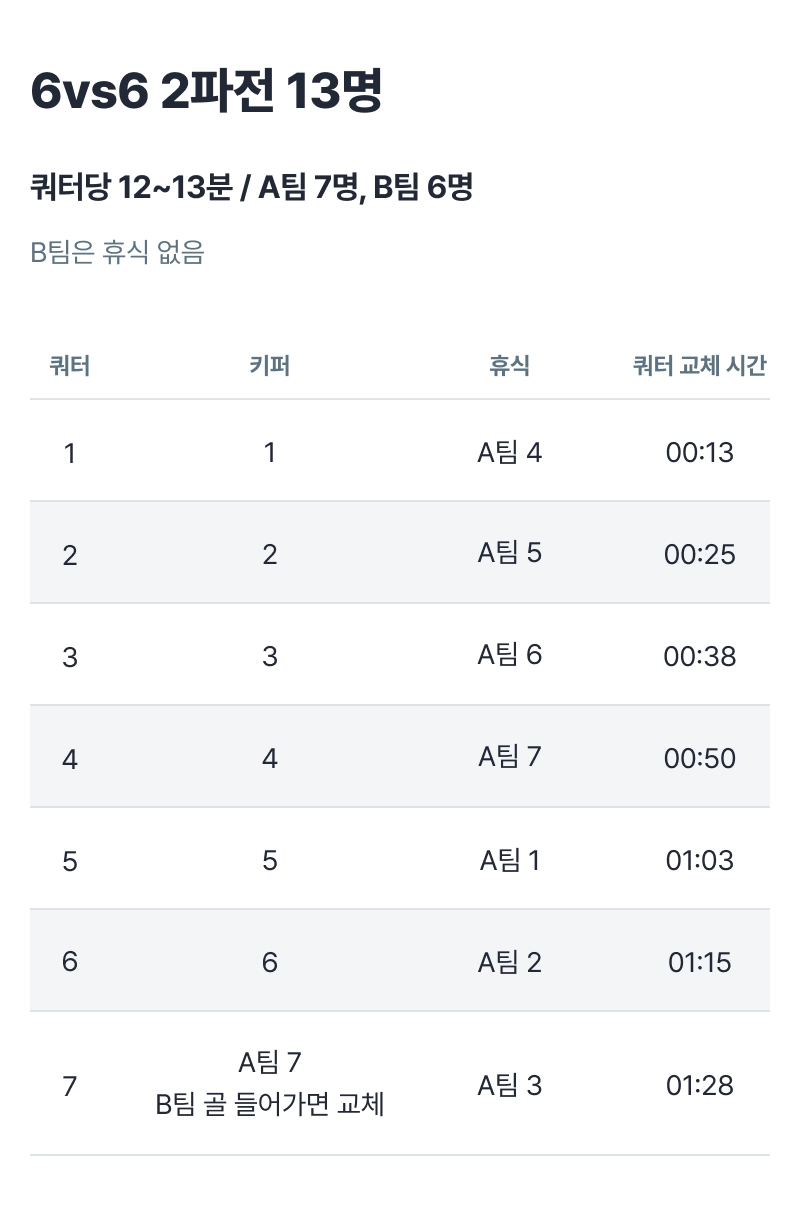Click the "00:13" quarter change time

[699, 453]
